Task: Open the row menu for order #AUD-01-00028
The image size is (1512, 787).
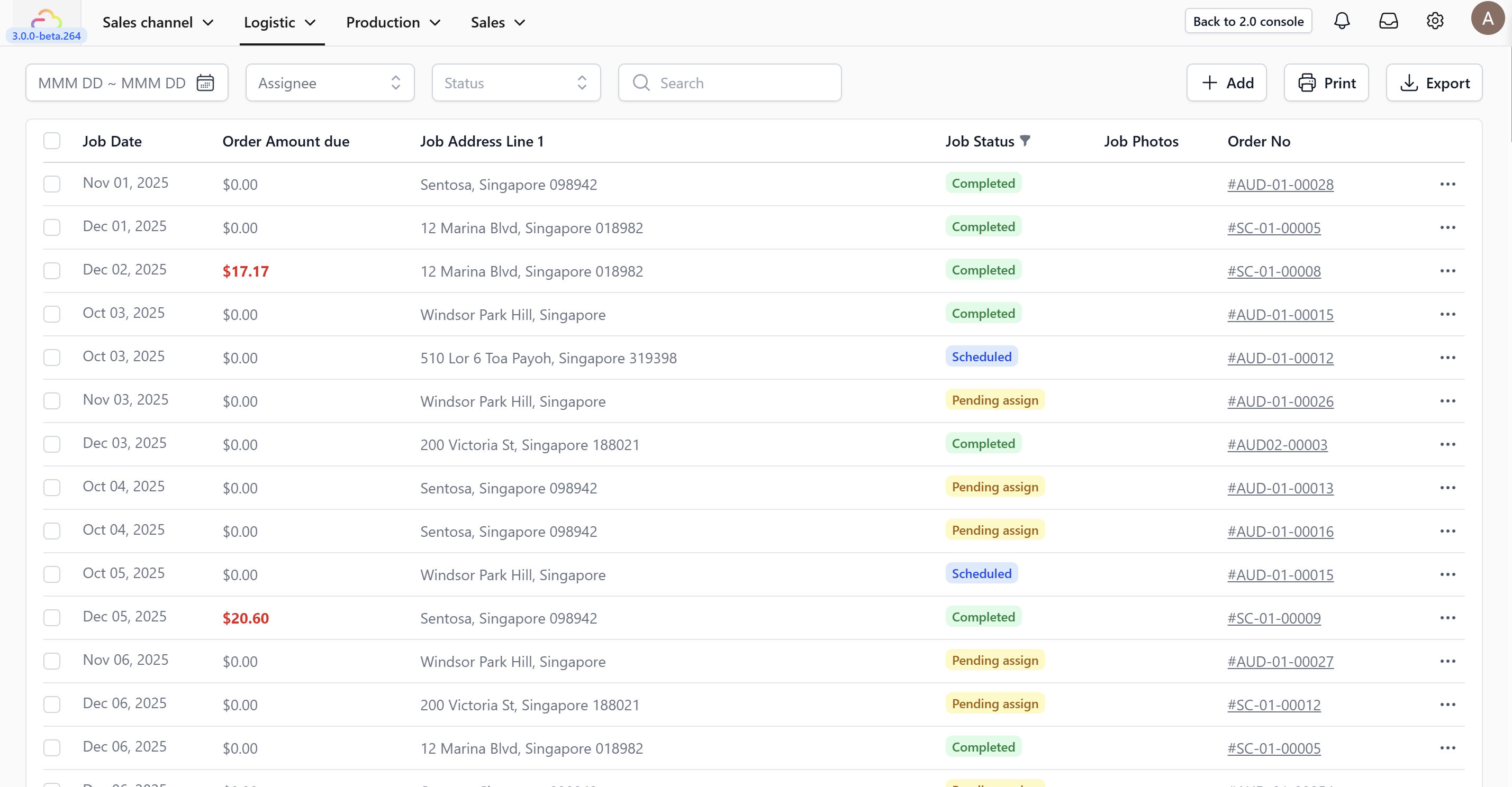Action: point(1447,184)
